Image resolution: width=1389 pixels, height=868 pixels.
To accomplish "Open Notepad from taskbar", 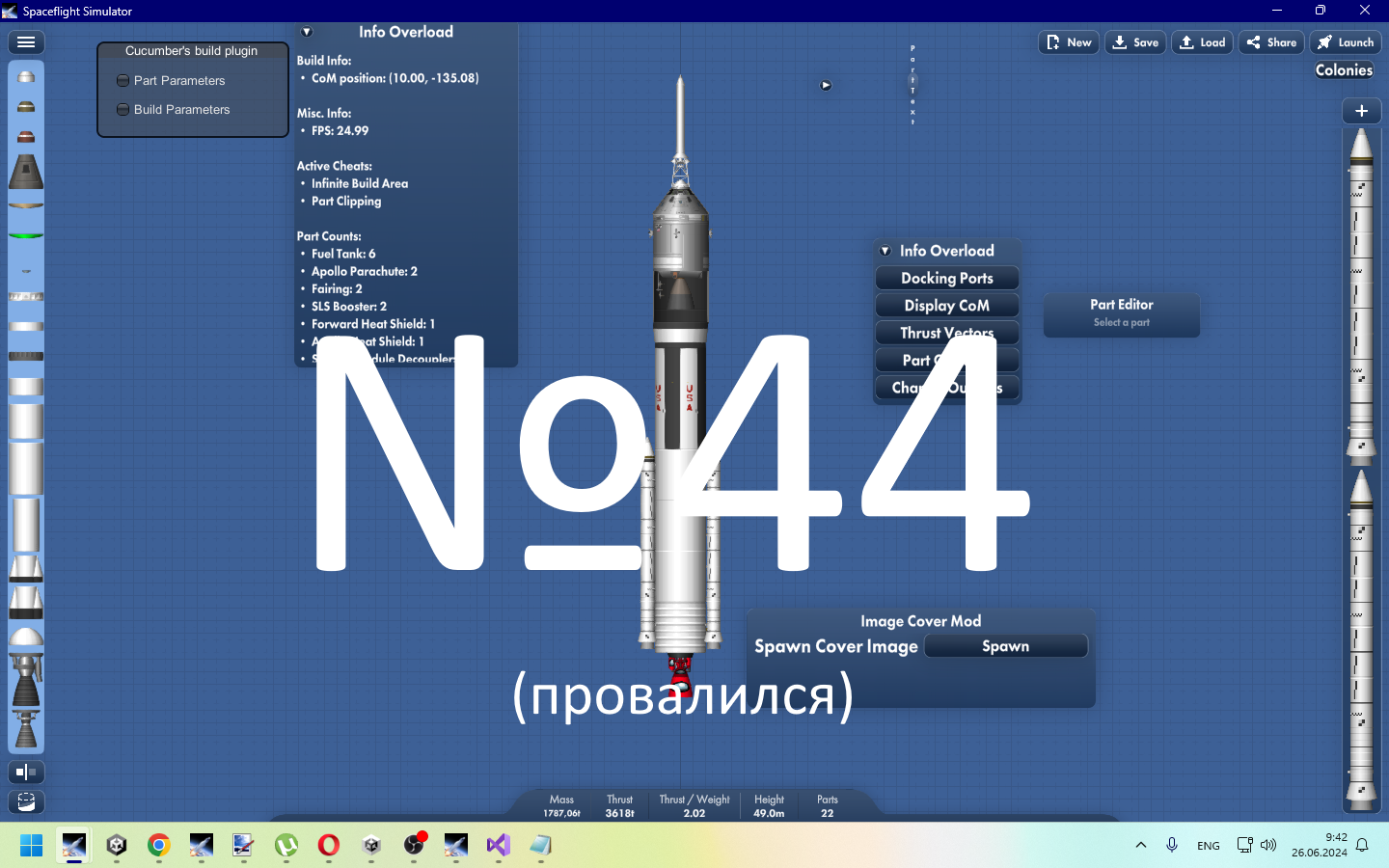I will pos(541,846).
